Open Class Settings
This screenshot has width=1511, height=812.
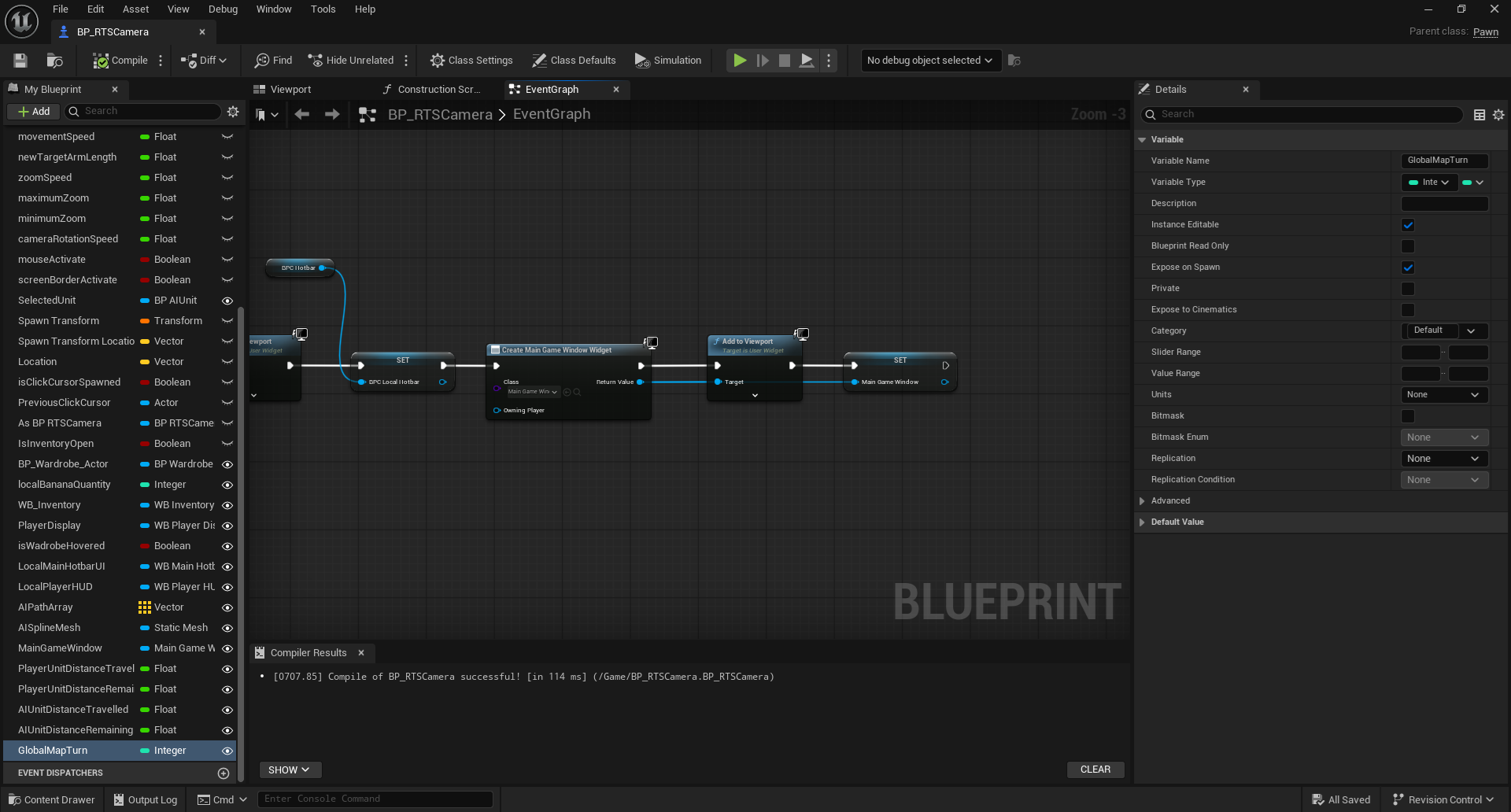click(471, 61)
